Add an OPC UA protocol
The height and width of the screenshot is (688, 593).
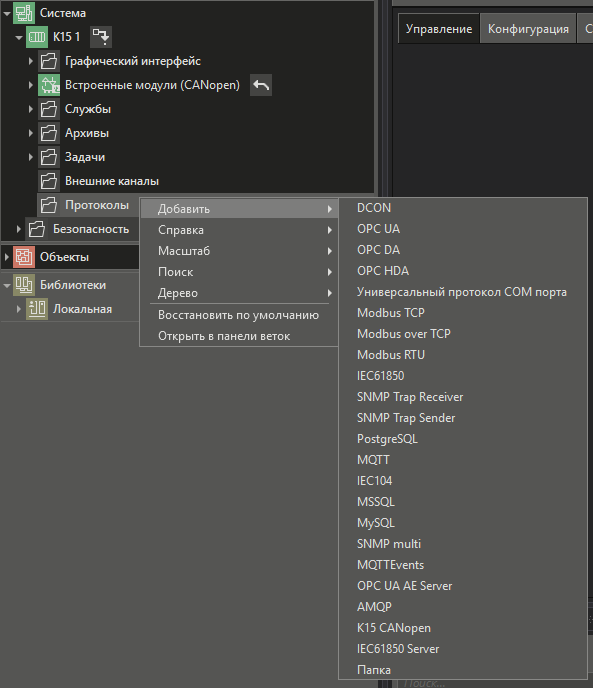[x=463, y=229]
